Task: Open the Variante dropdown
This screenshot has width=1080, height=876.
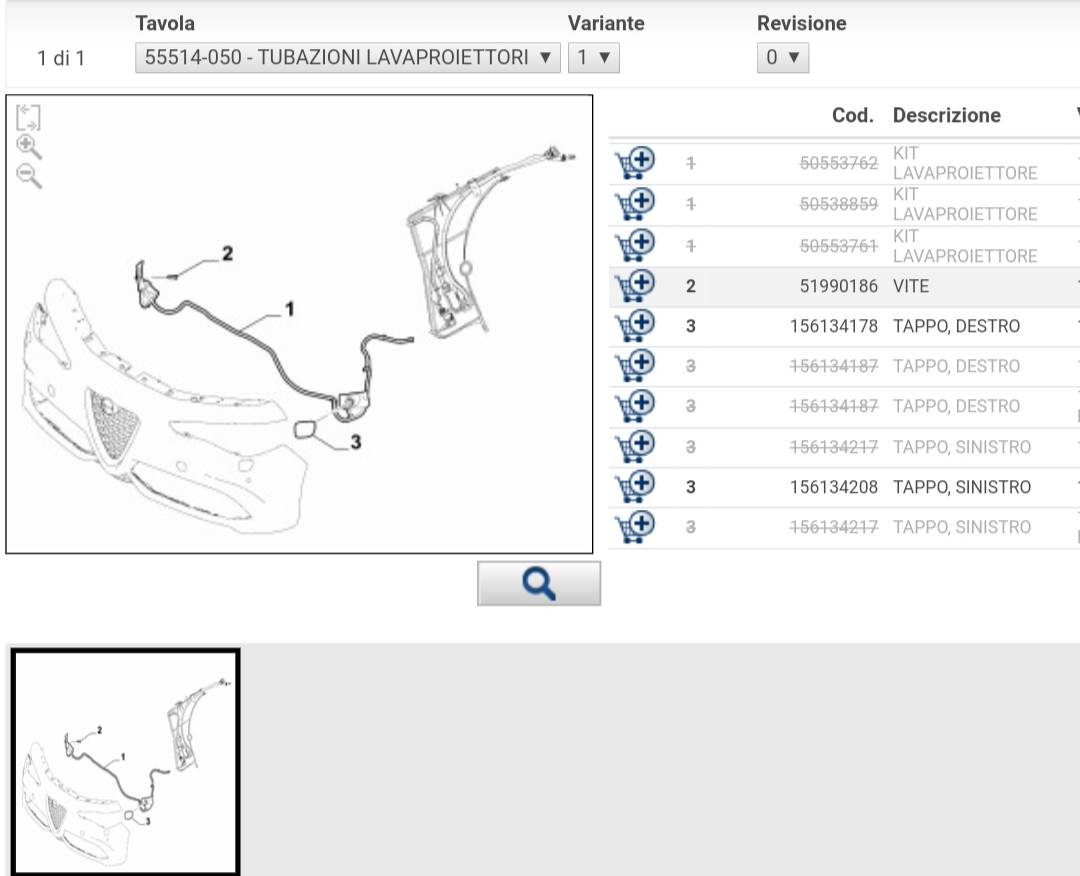Action: 594,57
